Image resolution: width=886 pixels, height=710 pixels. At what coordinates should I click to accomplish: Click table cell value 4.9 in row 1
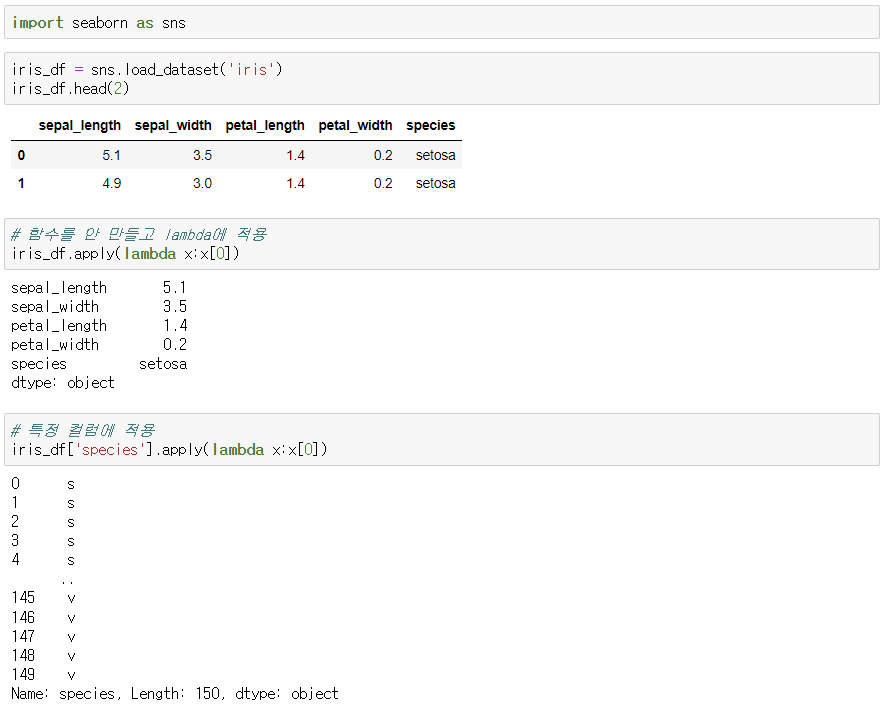pos(111,184)
